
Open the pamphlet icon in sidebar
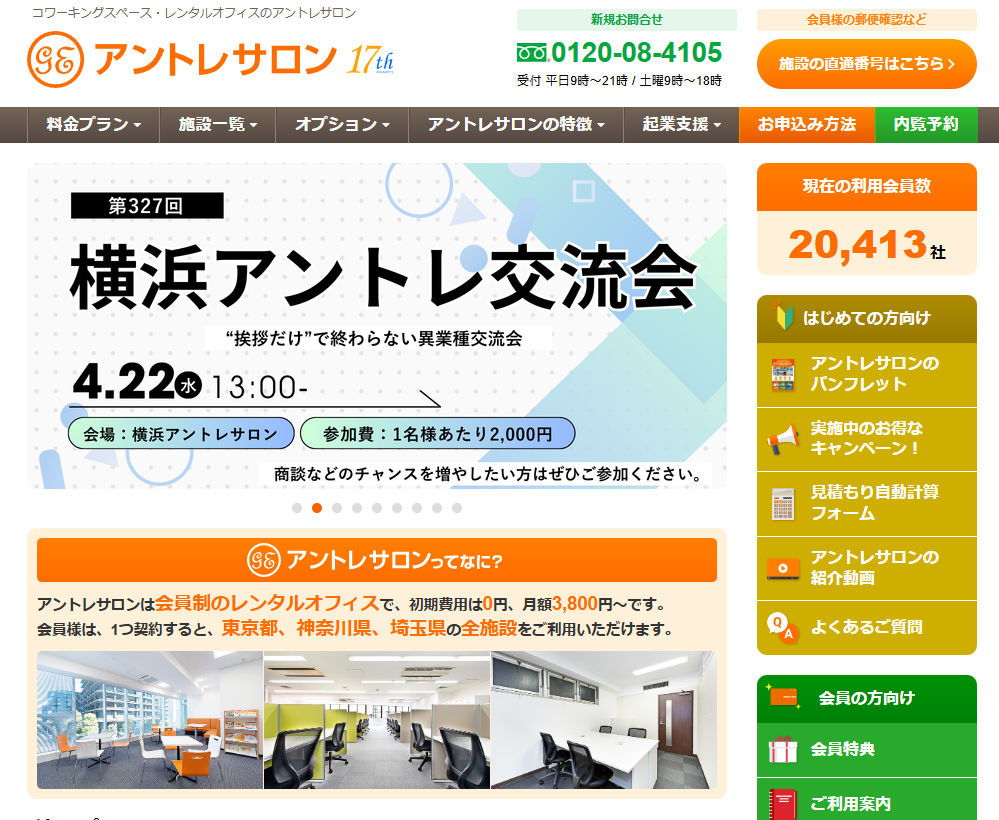[782, 374]
